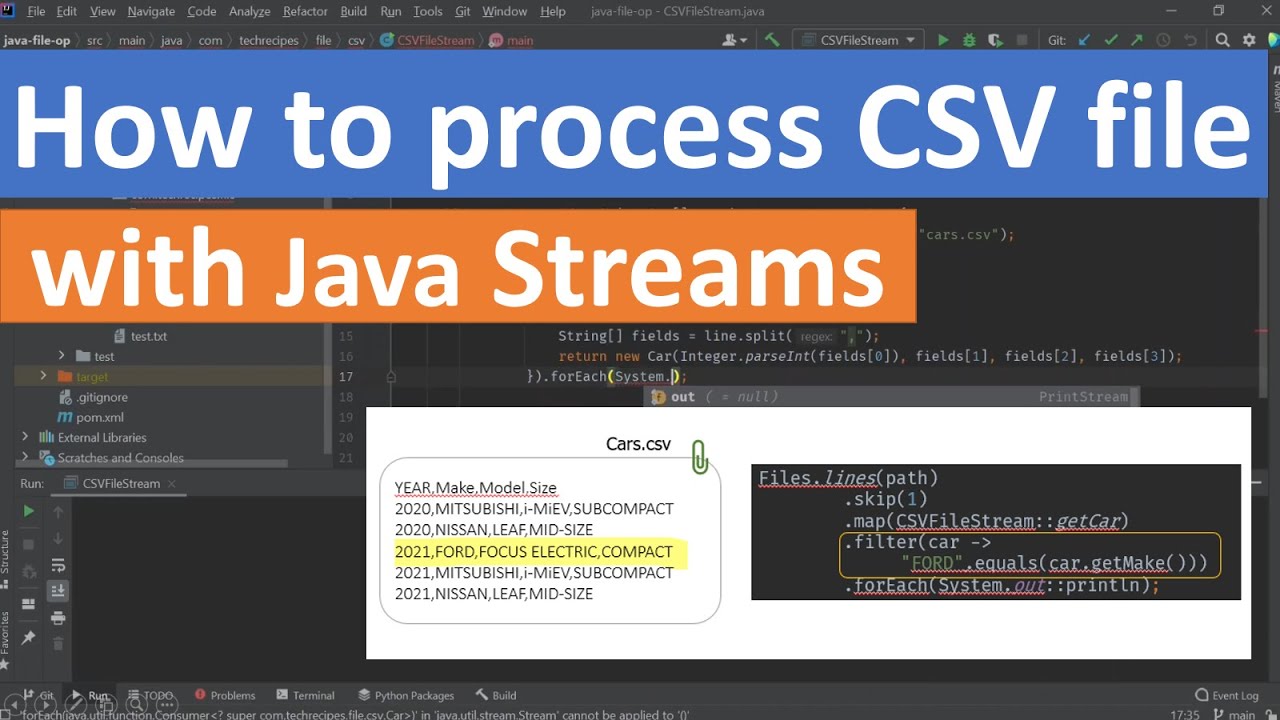This screenshot has width=1280, height=720.
Task: Open Search Everywhere magnifier icon
Action: click(1222, 40)
